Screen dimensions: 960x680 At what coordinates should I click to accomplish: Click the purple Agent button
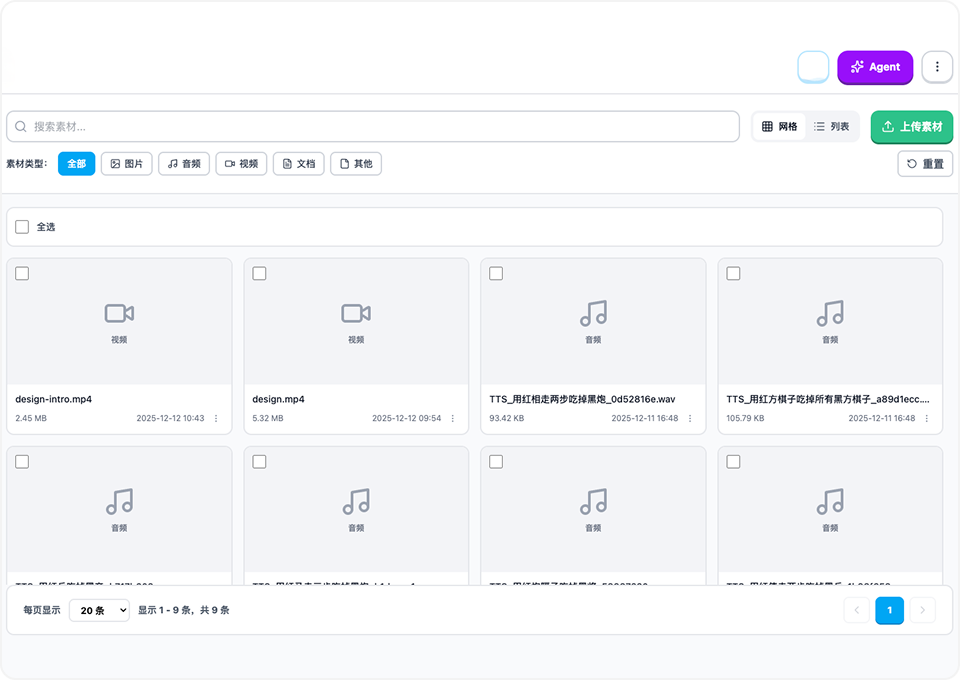(x=875, y=67)
